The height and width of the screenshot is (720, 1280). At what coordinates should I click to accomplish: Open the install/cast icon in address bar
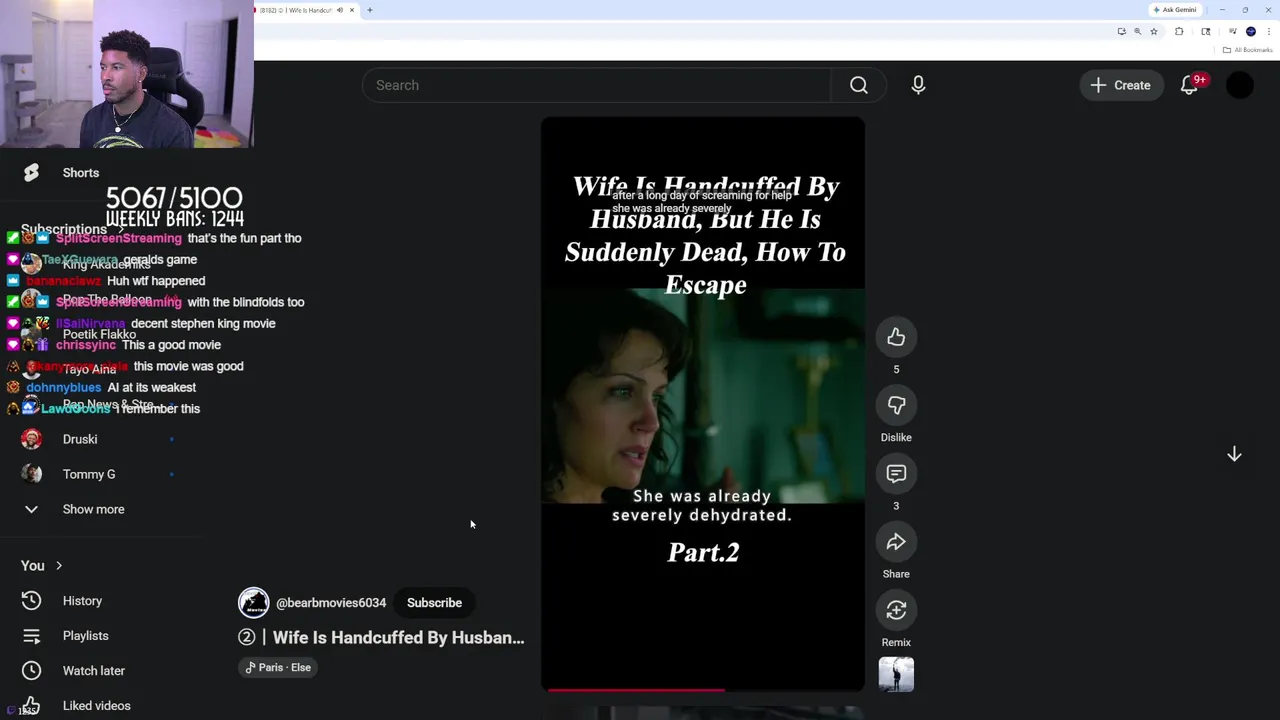1122,32
